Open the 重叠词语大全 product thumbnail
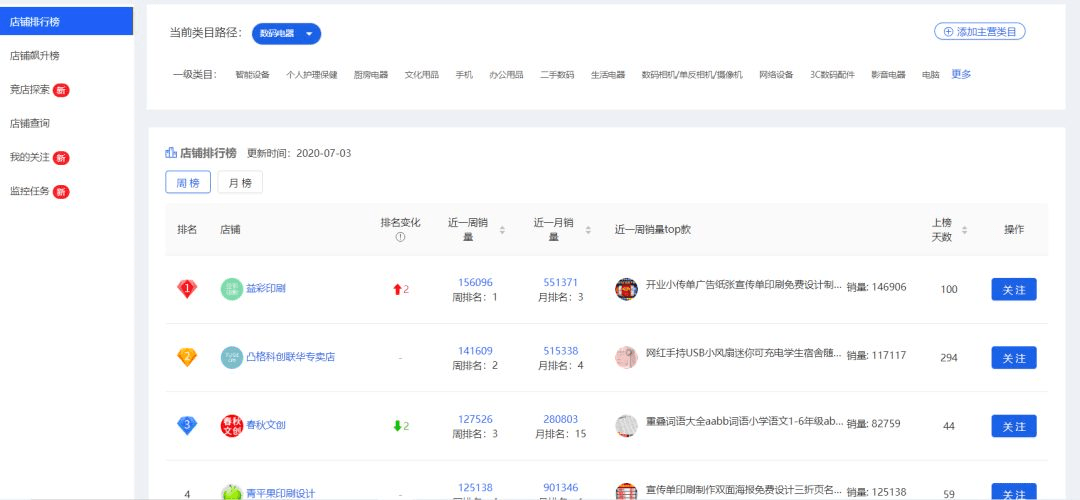The image size is (1080, 500). coord(626,425)
